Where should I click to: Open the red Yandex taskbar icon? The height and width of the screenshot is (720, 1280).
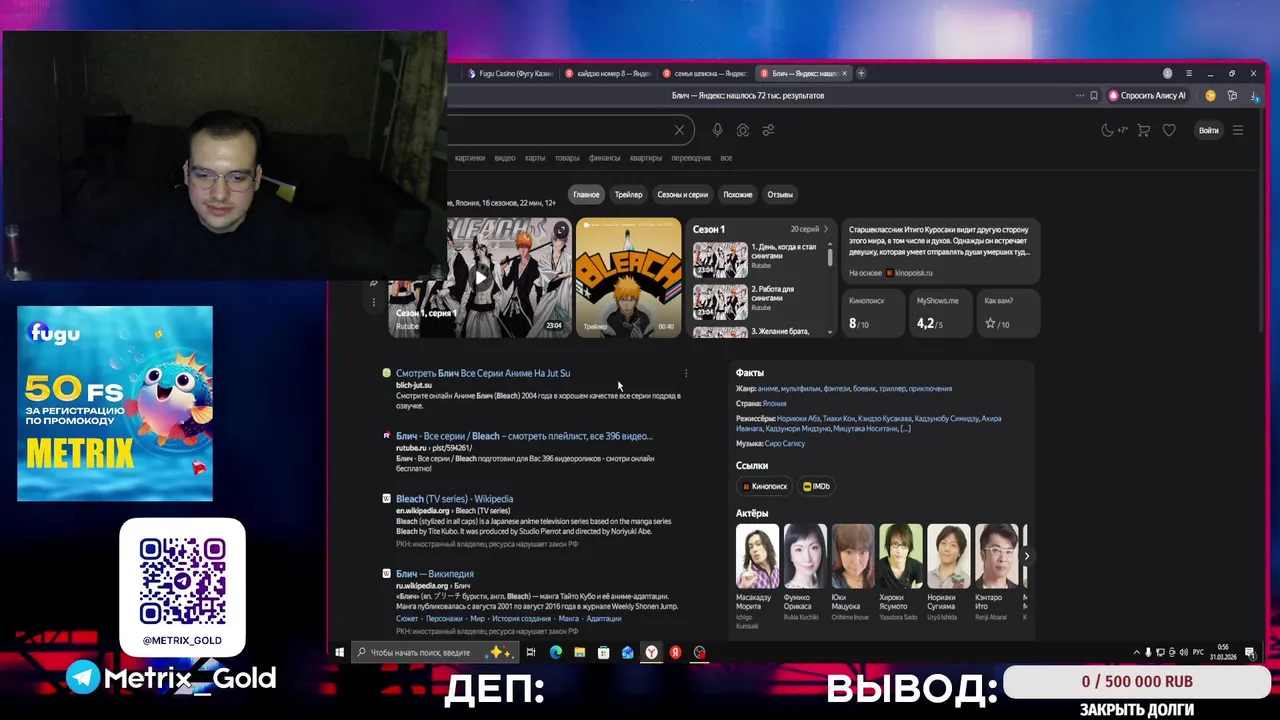point(676,652)
